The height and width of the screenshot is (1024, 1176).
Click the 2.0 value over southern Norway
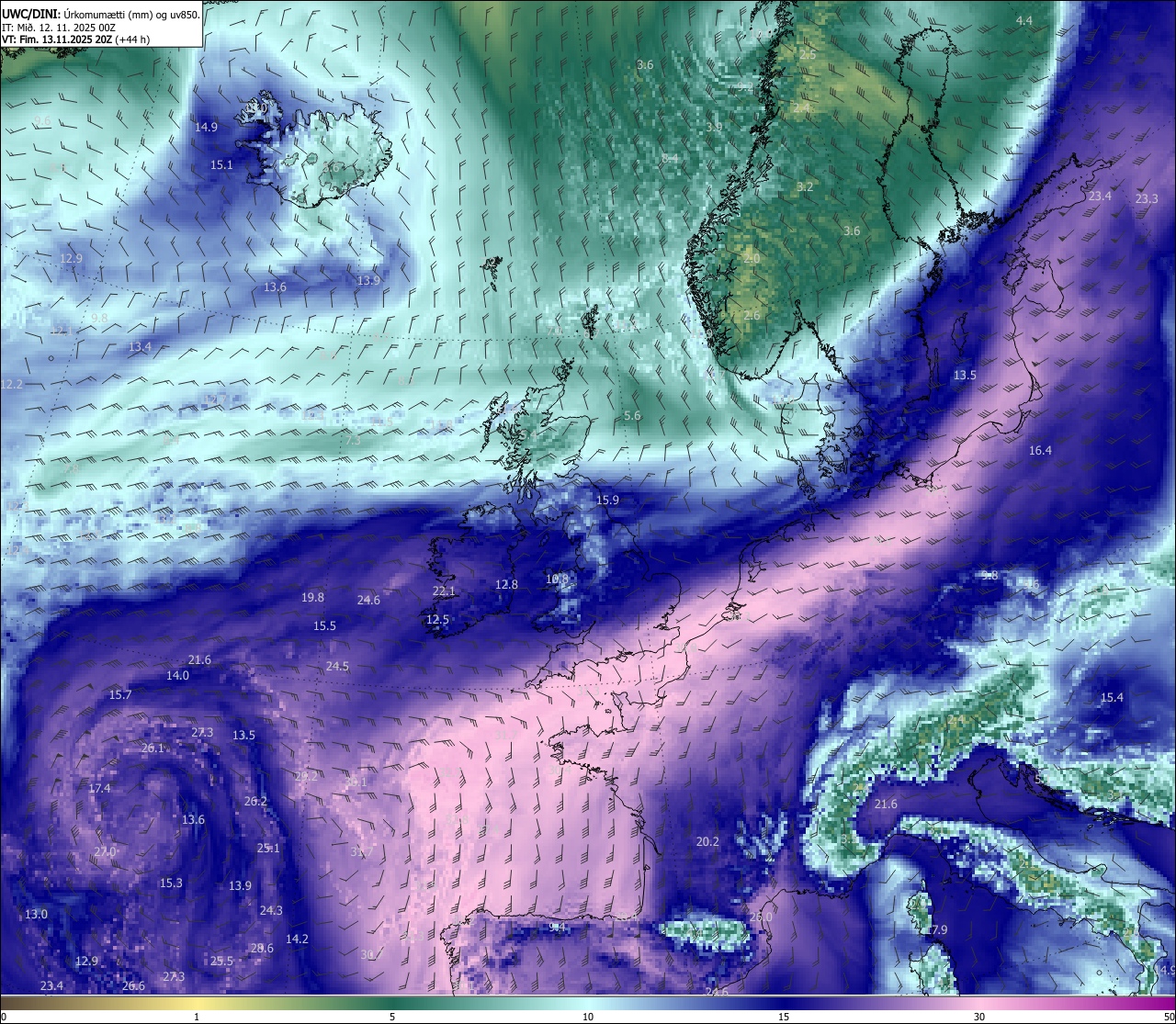[x=752, y=260]
